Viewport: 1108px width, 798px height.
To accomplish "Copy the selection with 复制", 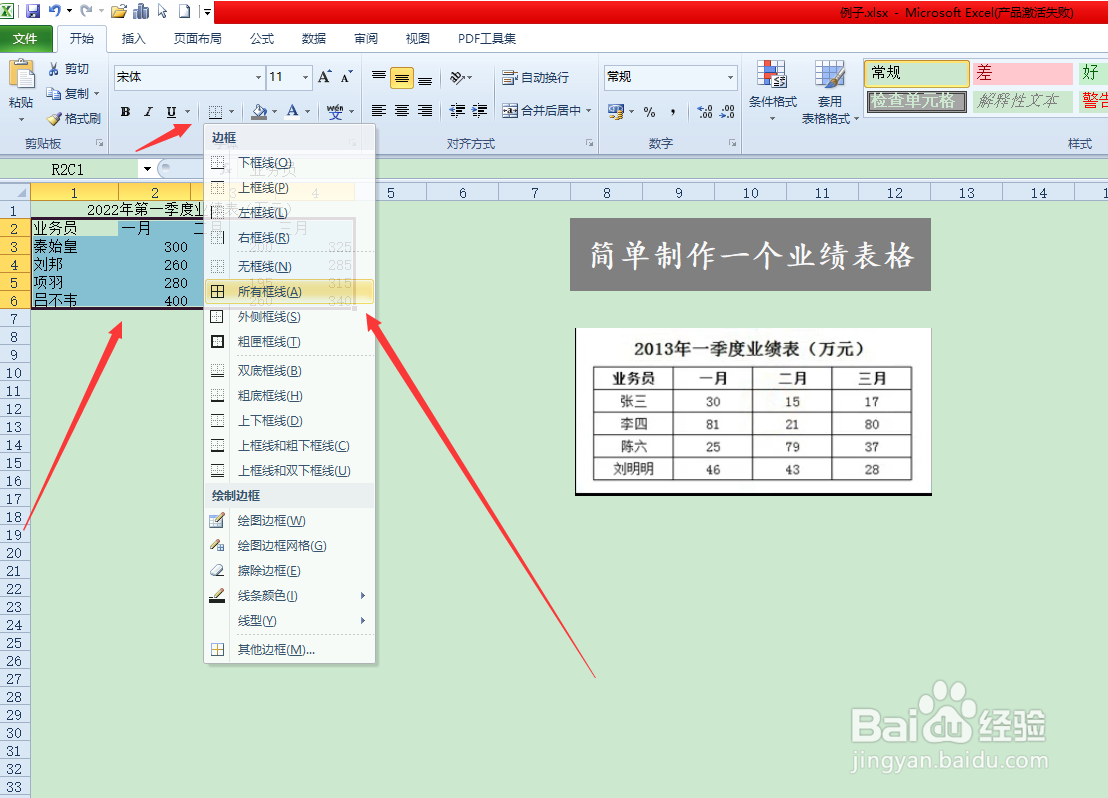I will [x=71, y=93].
